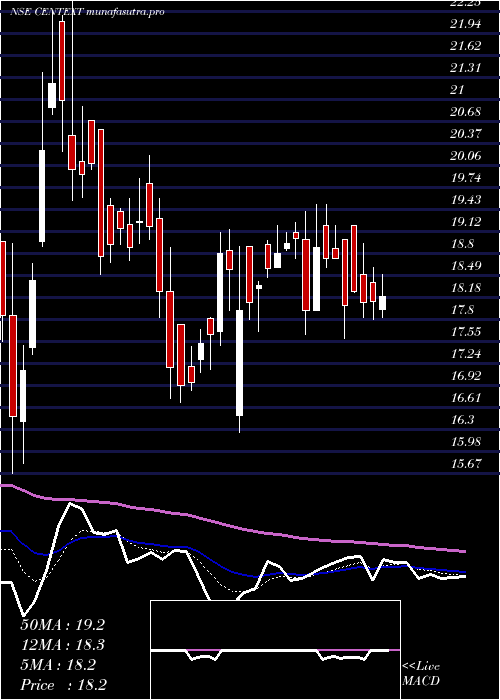Click the NSE CENTEXT munafasutra.pro title text
Viewport: 500px width, 700px height.
click(88, 12)
